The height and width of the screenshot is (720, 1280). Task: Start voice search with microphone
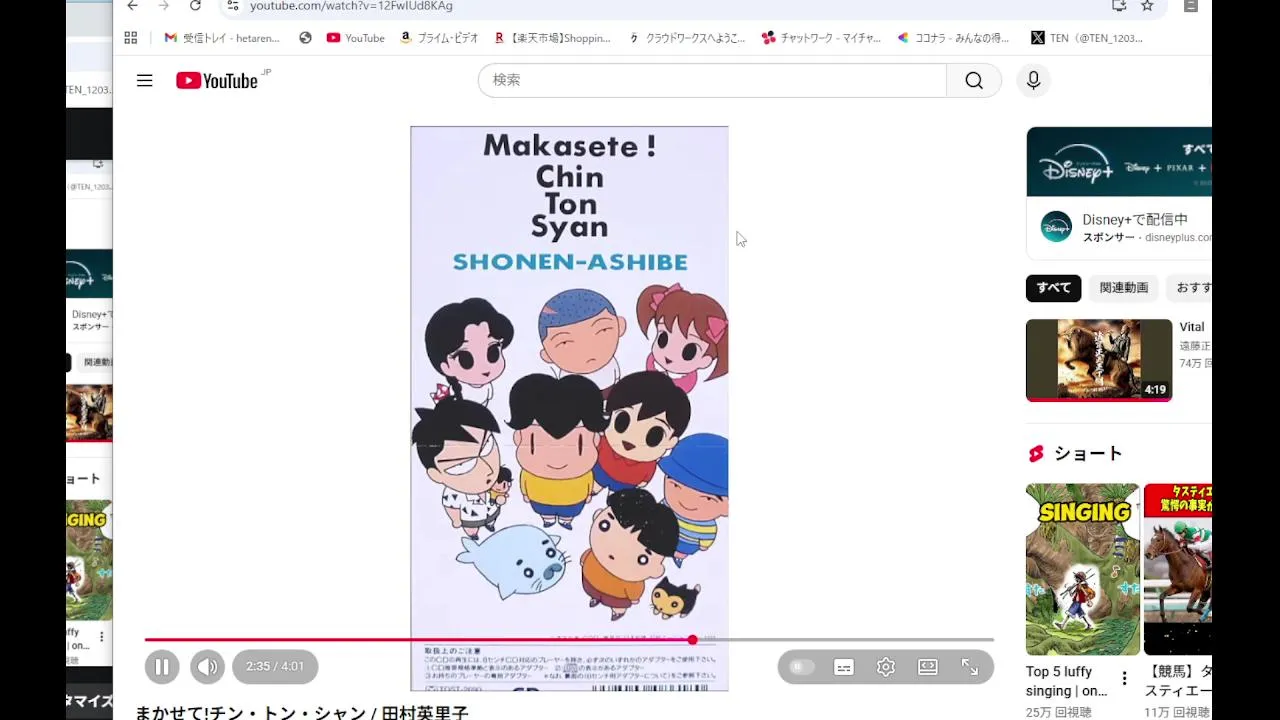[1033, 80]
